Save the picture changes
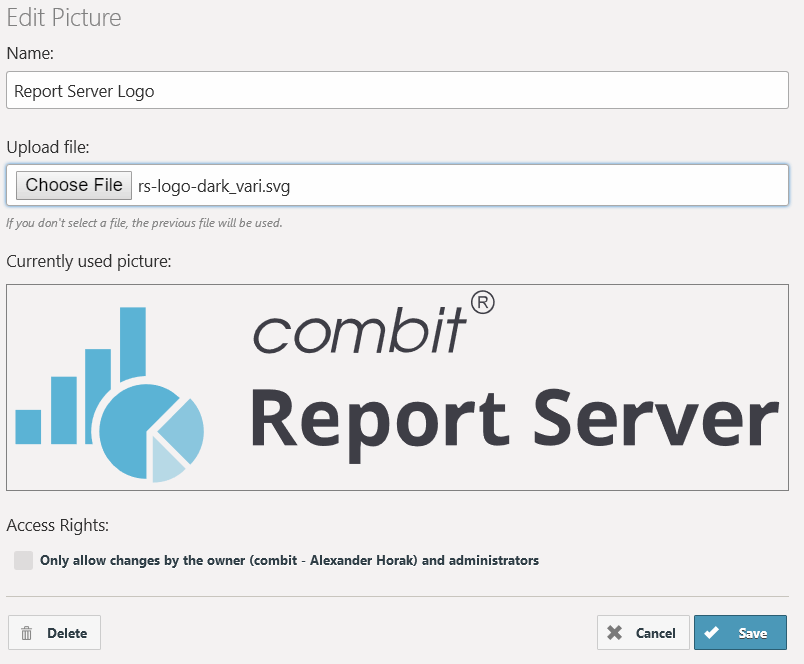 (740, 633)
